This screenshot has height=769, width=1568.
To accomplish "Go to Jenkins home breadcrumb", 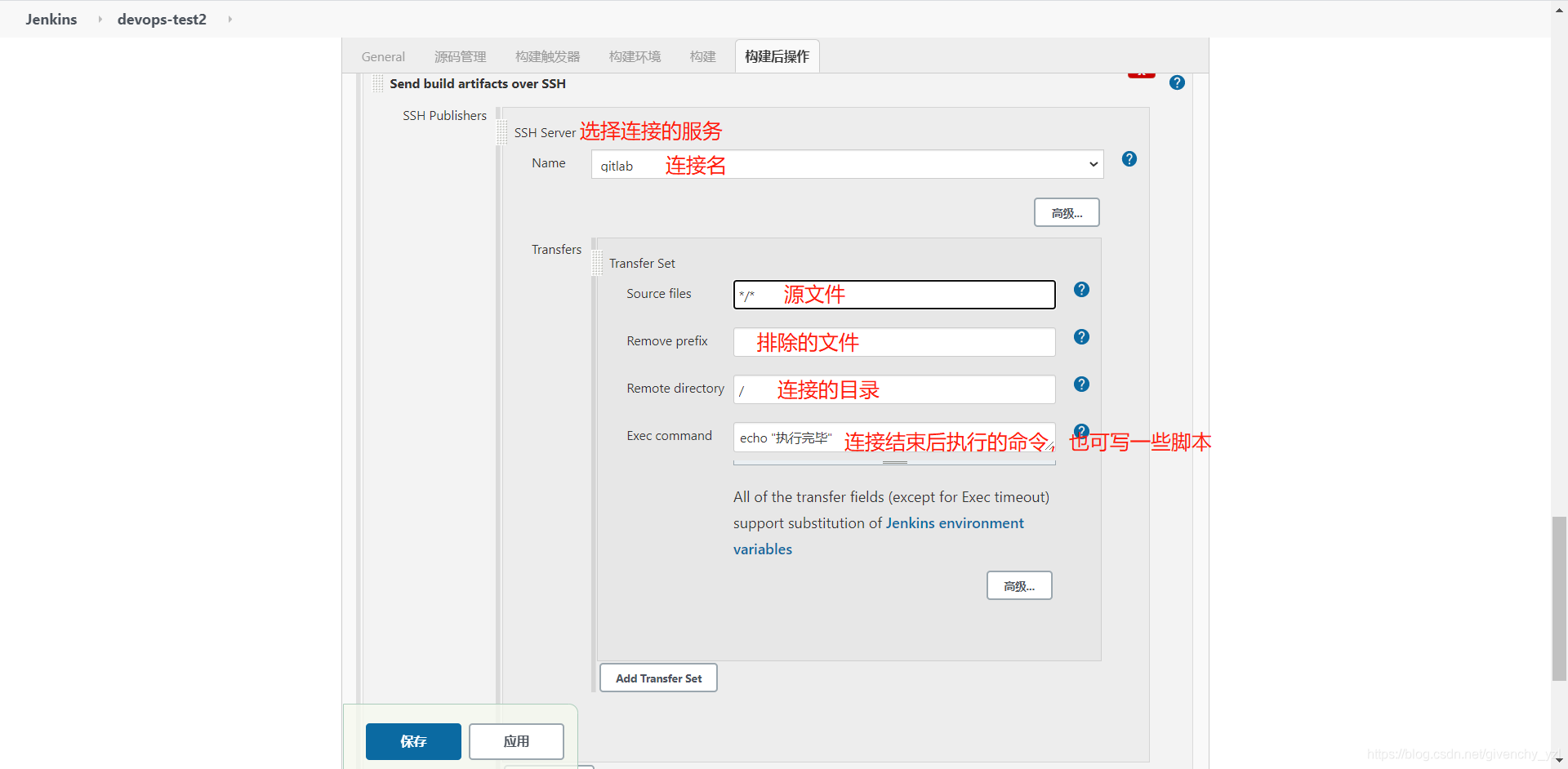I will [x=51, y=19].
